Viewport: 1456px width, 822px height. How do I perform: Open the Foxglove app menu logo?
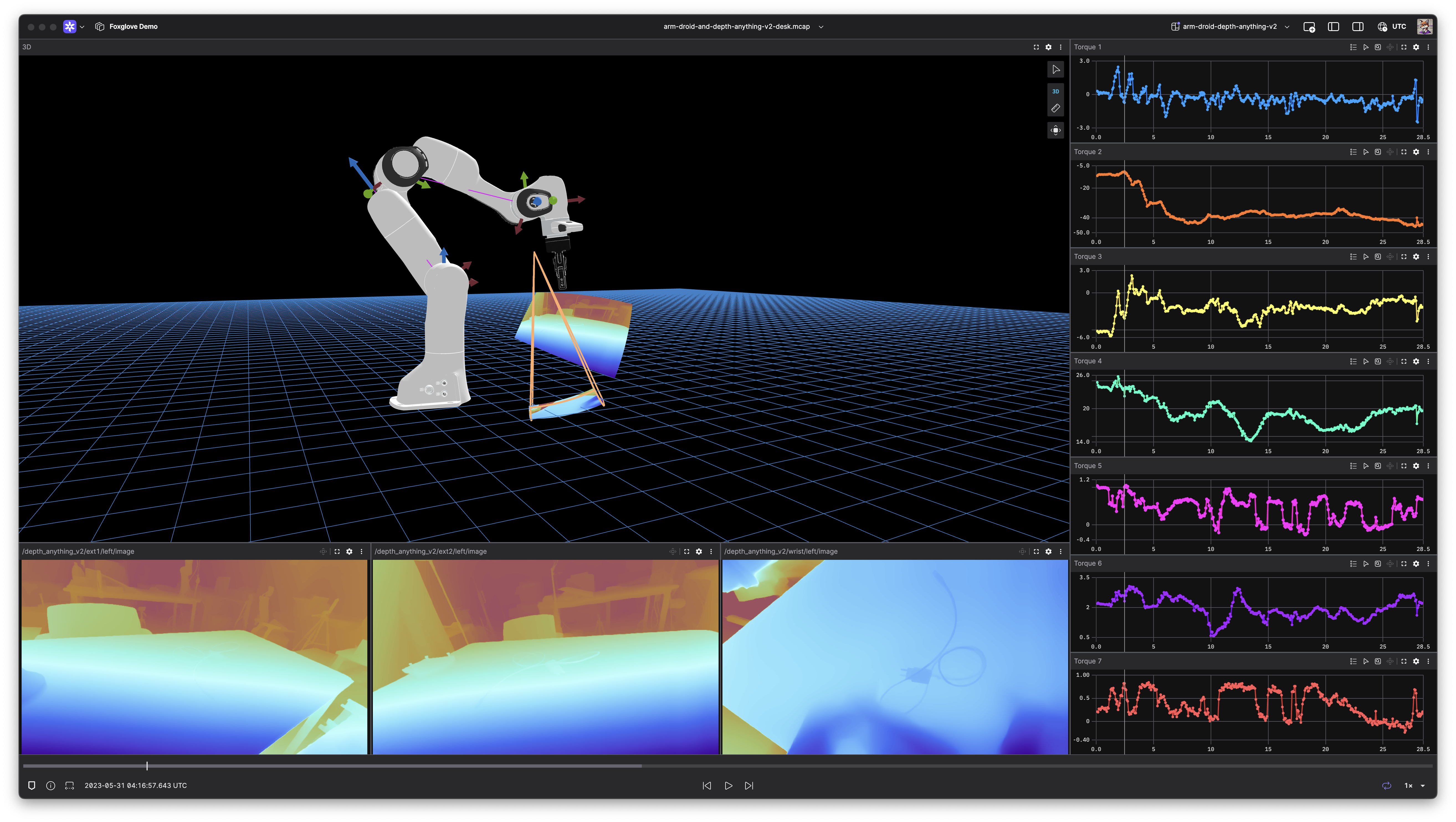pyautogui.click(x=70, y=27)
